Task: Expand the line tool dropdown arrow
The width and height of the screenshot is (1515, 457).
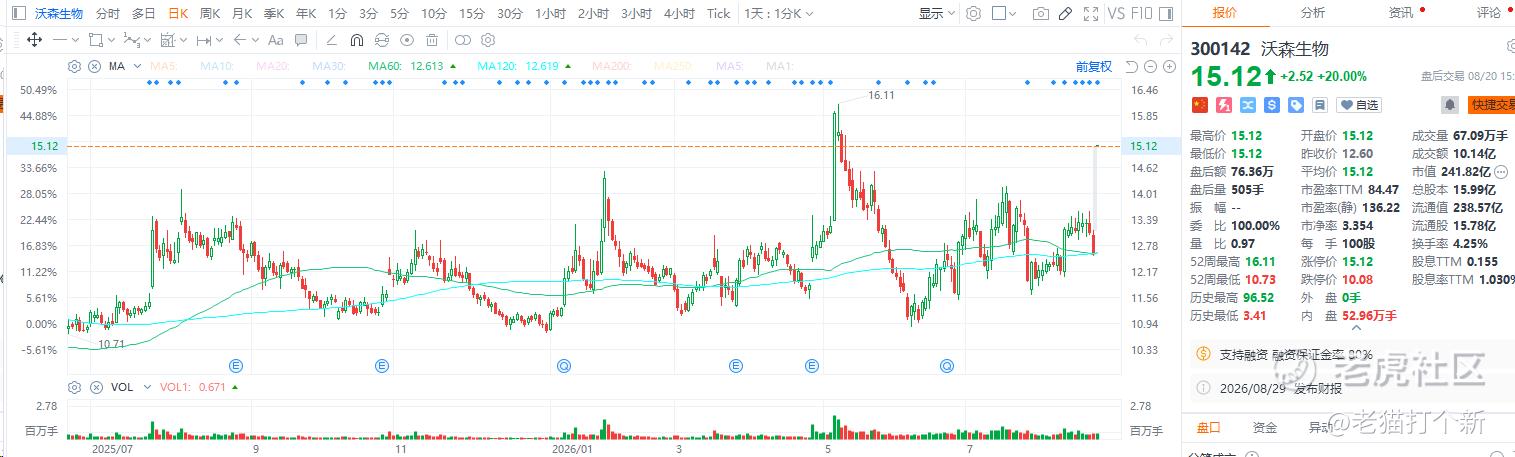Action: (x=75, y=40)
